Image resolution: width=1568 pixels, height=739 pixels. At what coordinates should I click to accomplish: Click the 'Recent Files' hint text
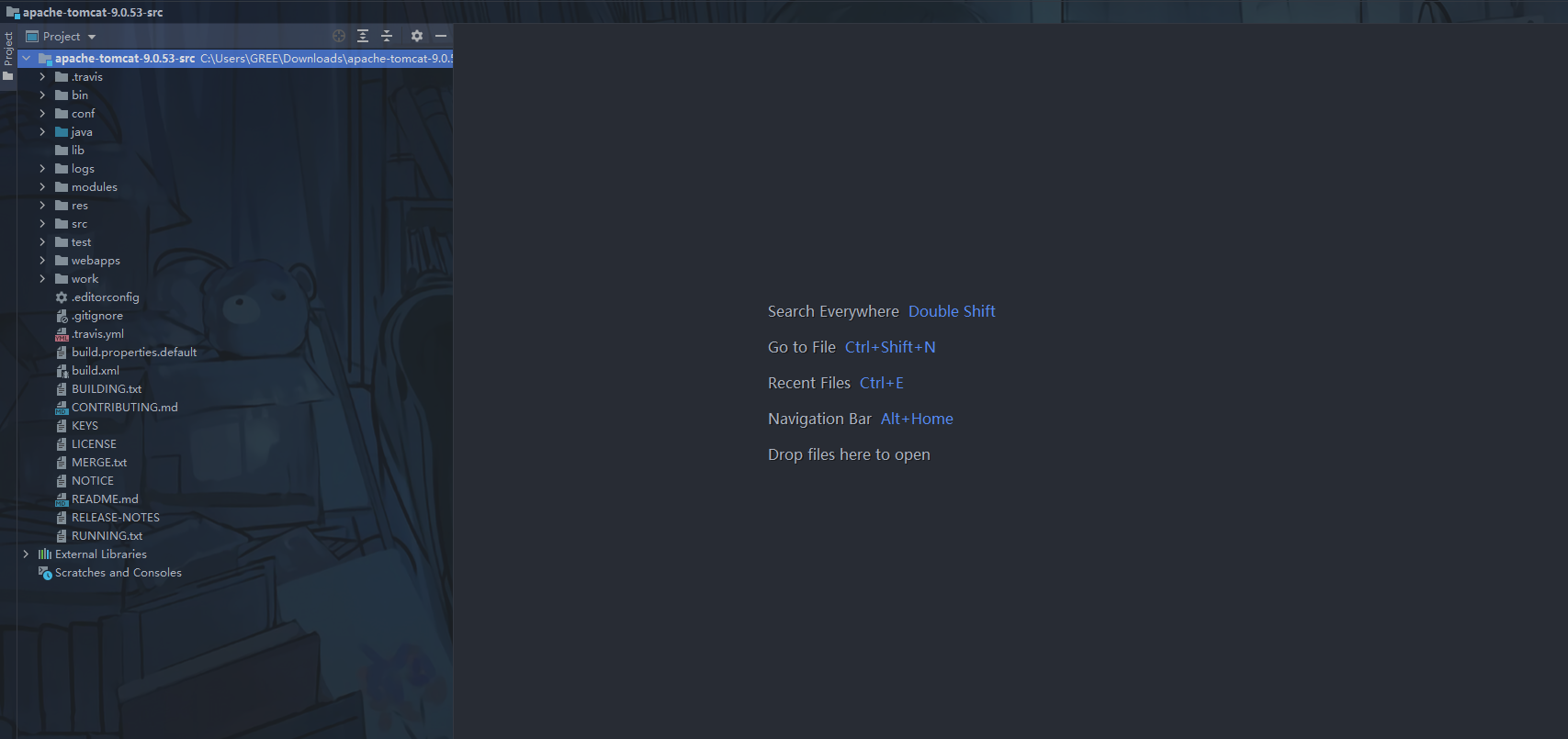tap(809, 383)
